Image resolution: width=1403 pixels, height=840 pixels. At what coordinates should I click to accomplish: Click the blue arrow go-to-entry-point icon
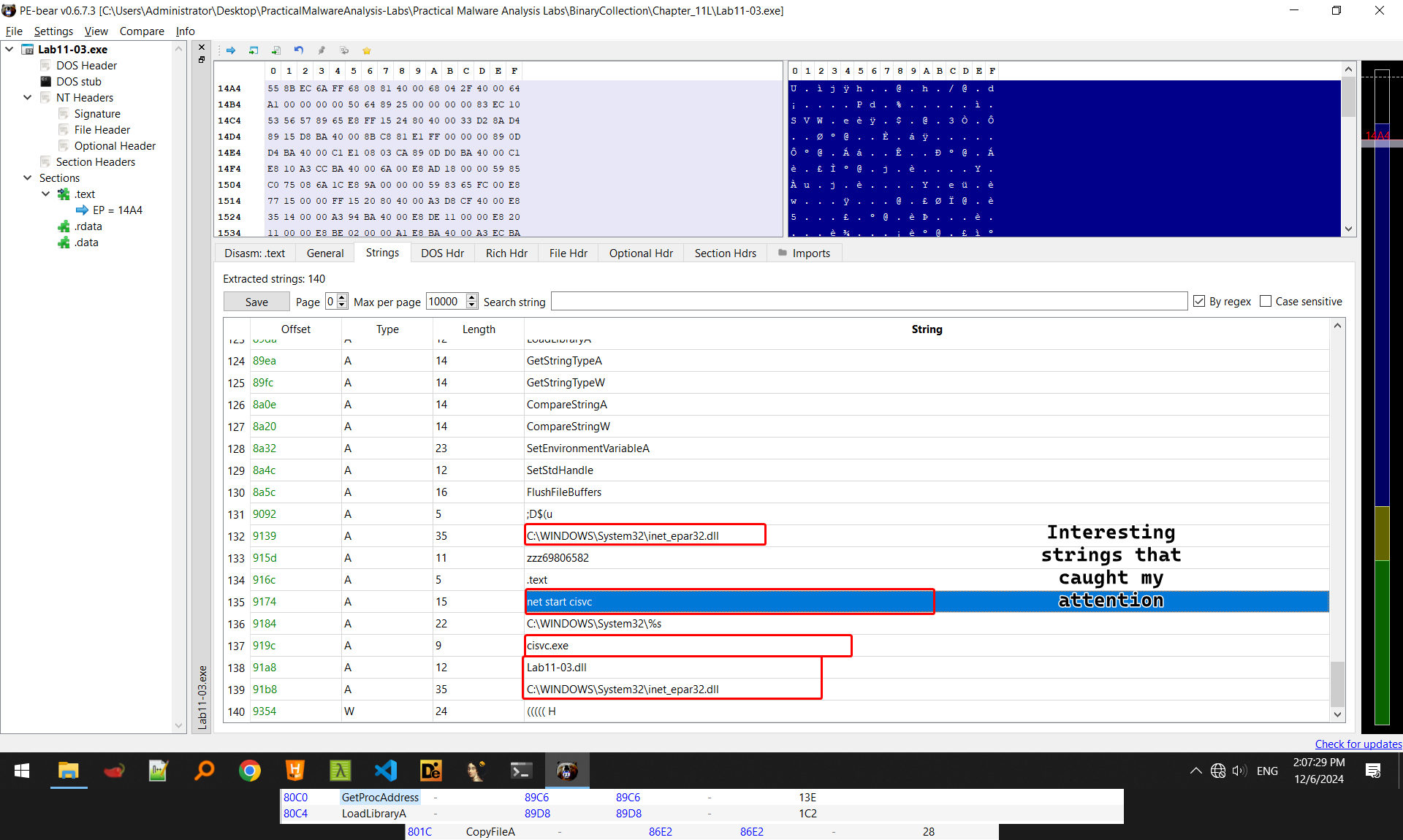(x=231, y=50)
